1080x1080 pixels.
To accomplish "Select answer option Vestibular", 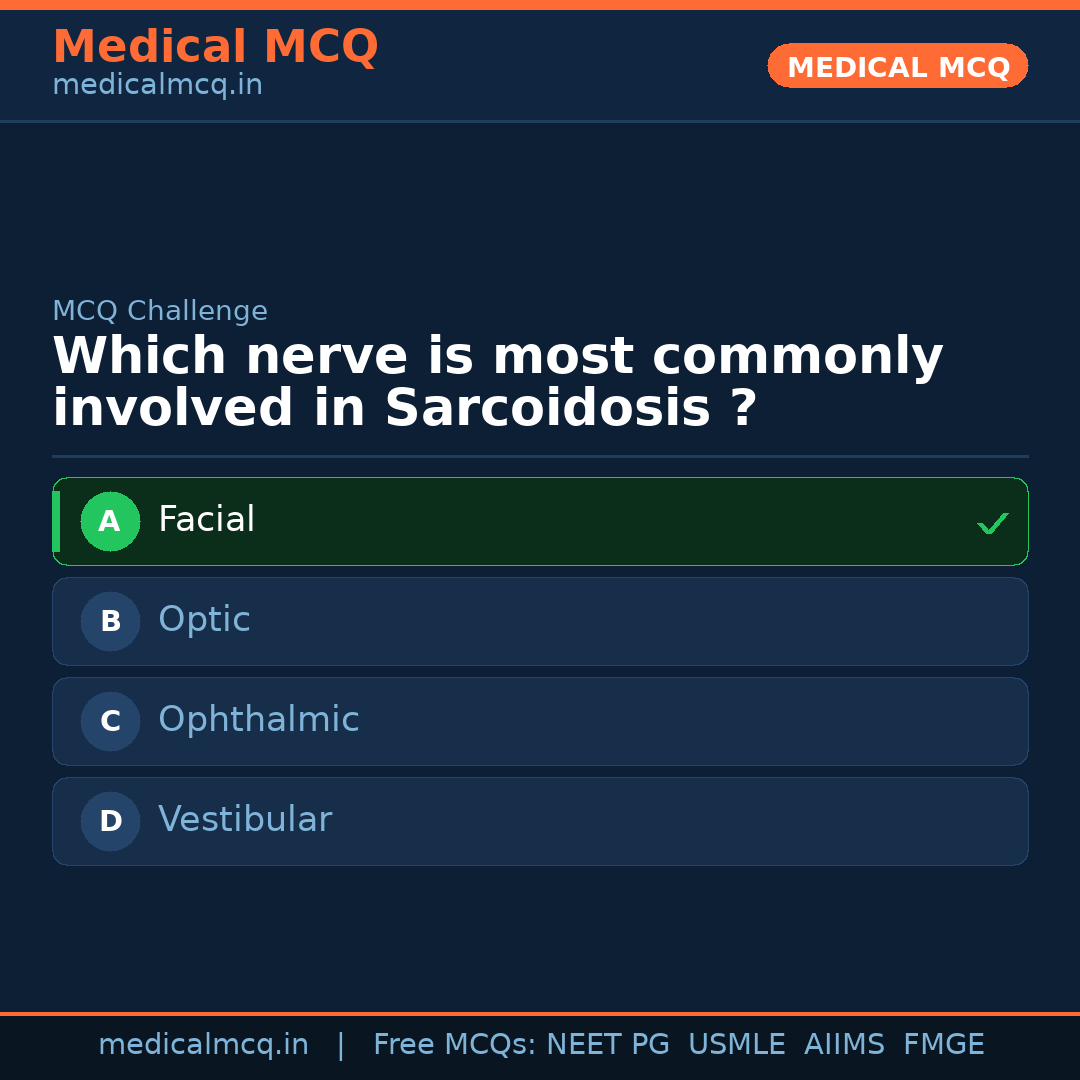I will click(245, 819).
